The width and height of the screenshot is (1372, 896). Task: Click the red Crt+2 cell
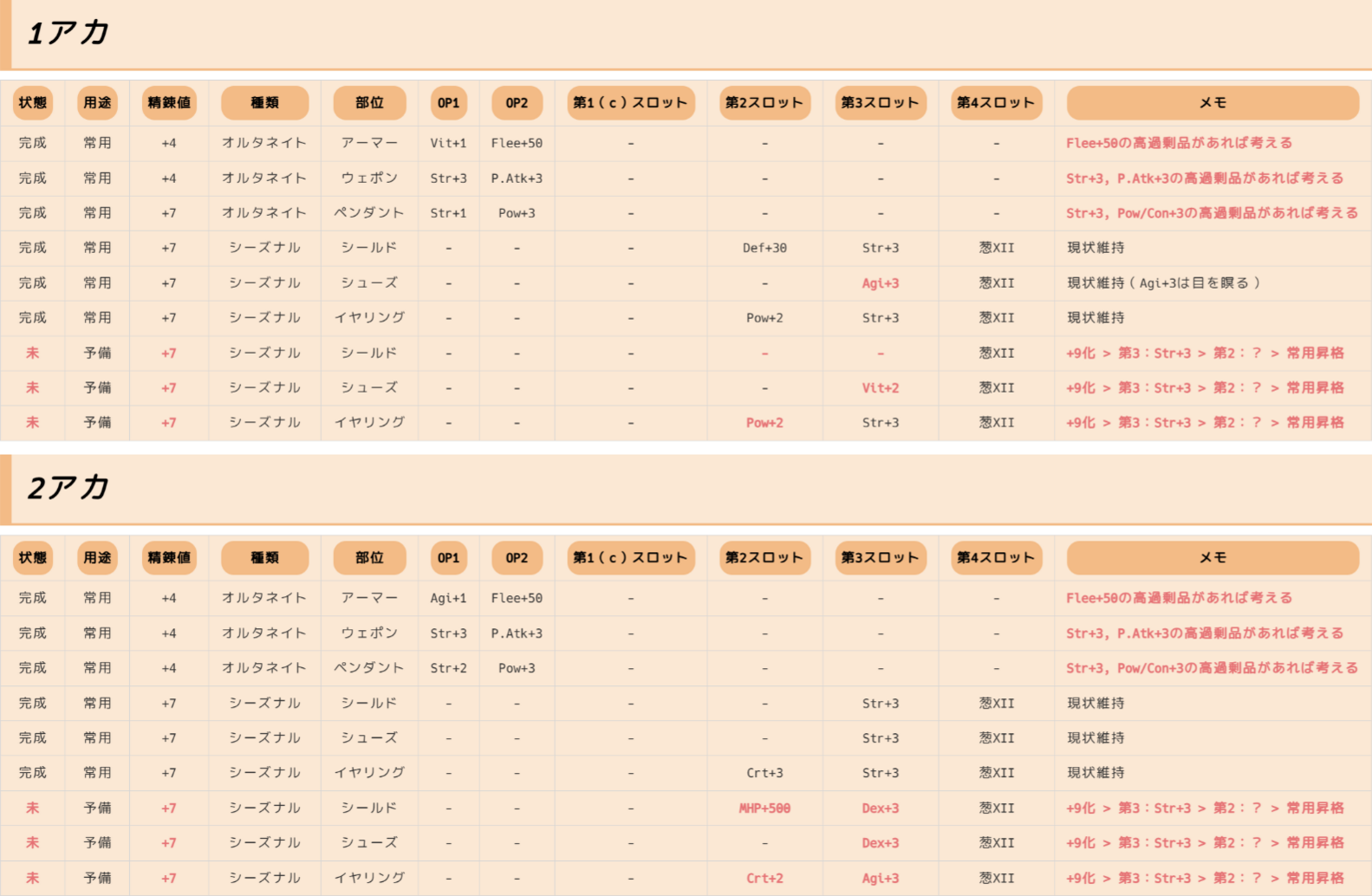[764, 879]
